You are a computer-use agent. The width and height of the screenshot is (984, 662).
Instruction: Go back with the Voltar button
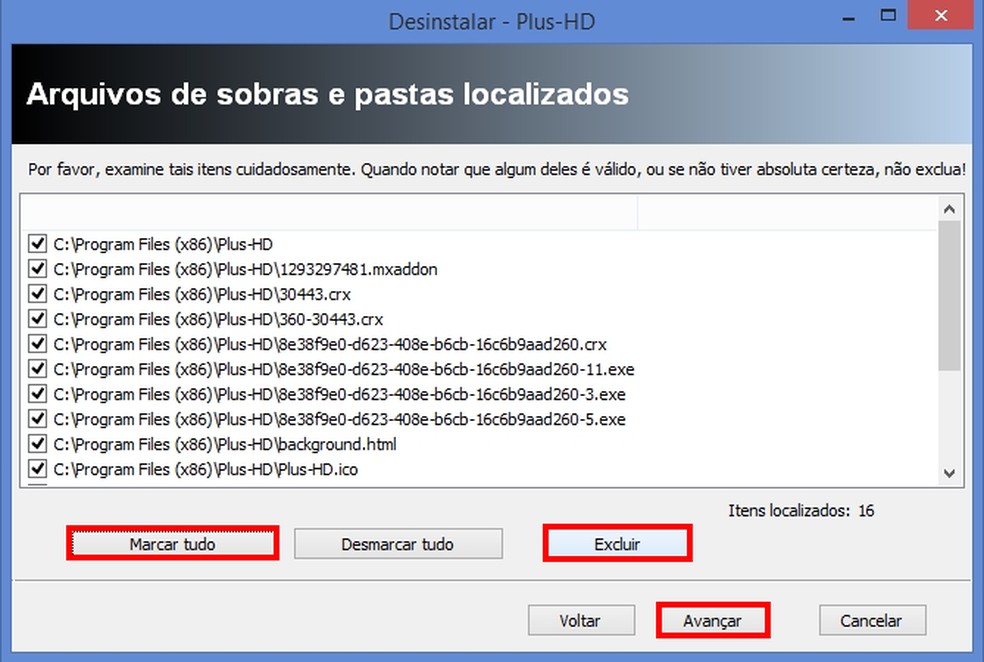580,621
